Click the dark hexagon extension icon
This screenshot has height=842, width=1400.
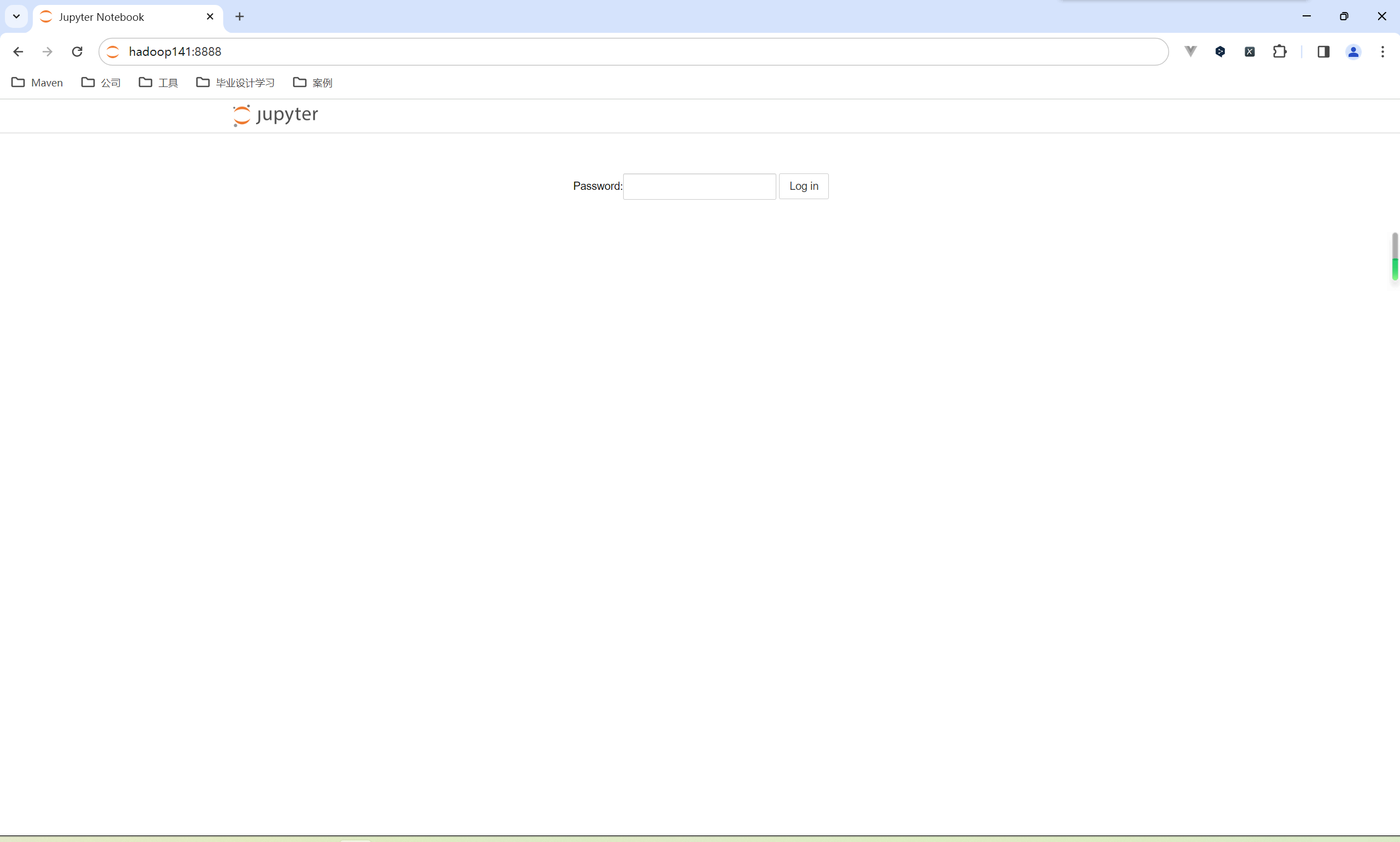coord(1220,51)
